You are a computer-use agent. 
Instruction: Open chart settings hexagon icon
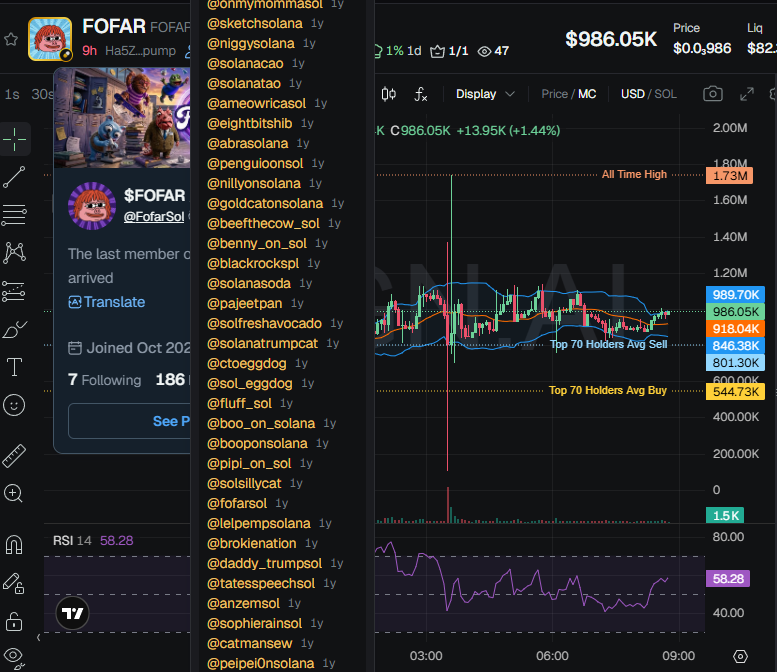point(740,657)
